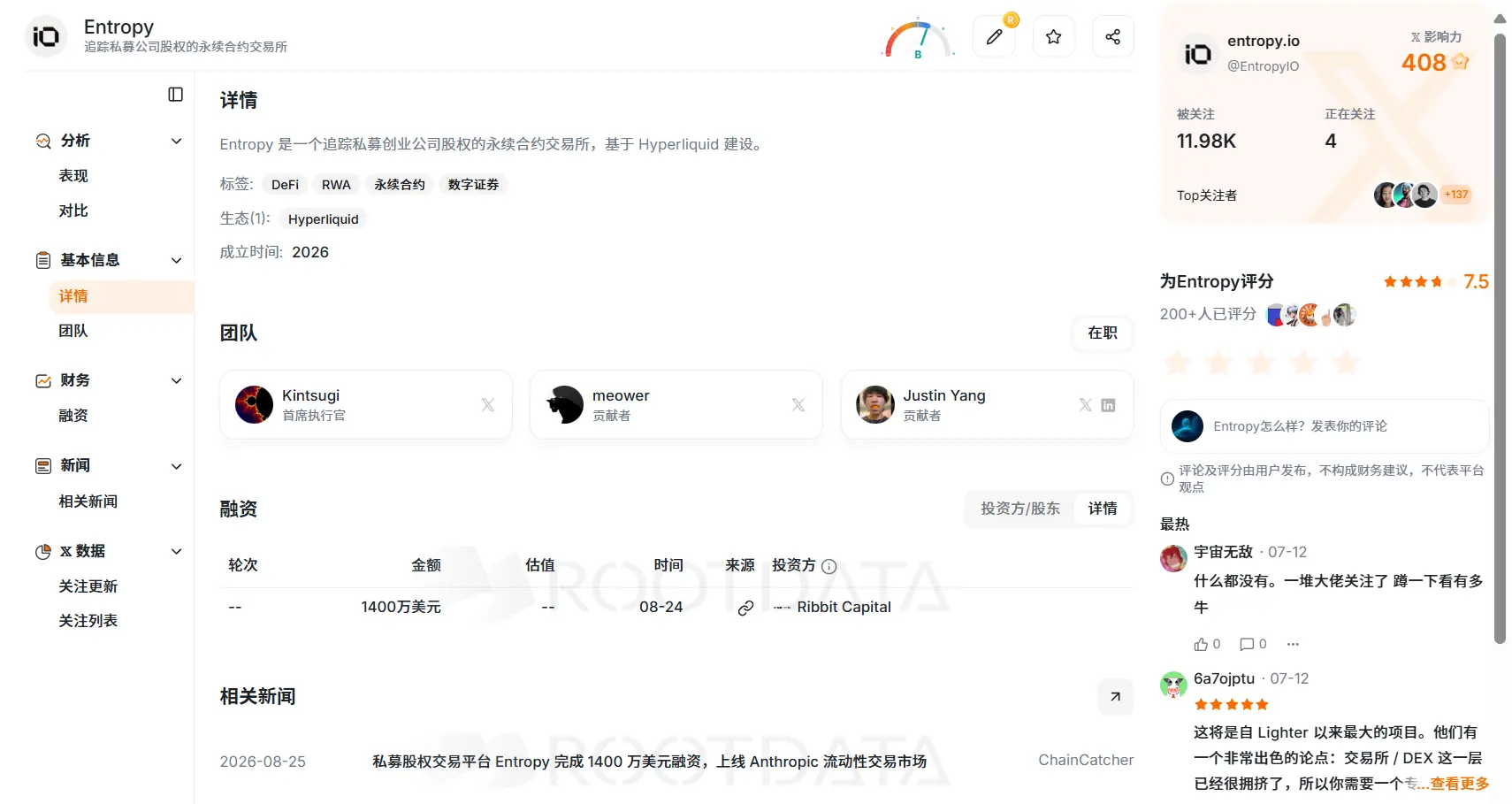Open 关注列表 in sidebar
This screenshot has height=804, width=1512.
[88, 620]
